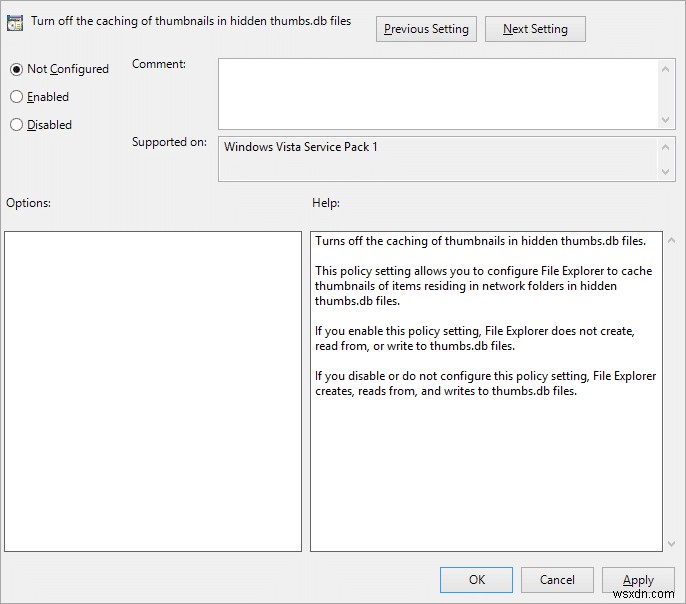Choose the Enabled option
The width and height of the screenshot is (686, 604).
tap(16, 97)
